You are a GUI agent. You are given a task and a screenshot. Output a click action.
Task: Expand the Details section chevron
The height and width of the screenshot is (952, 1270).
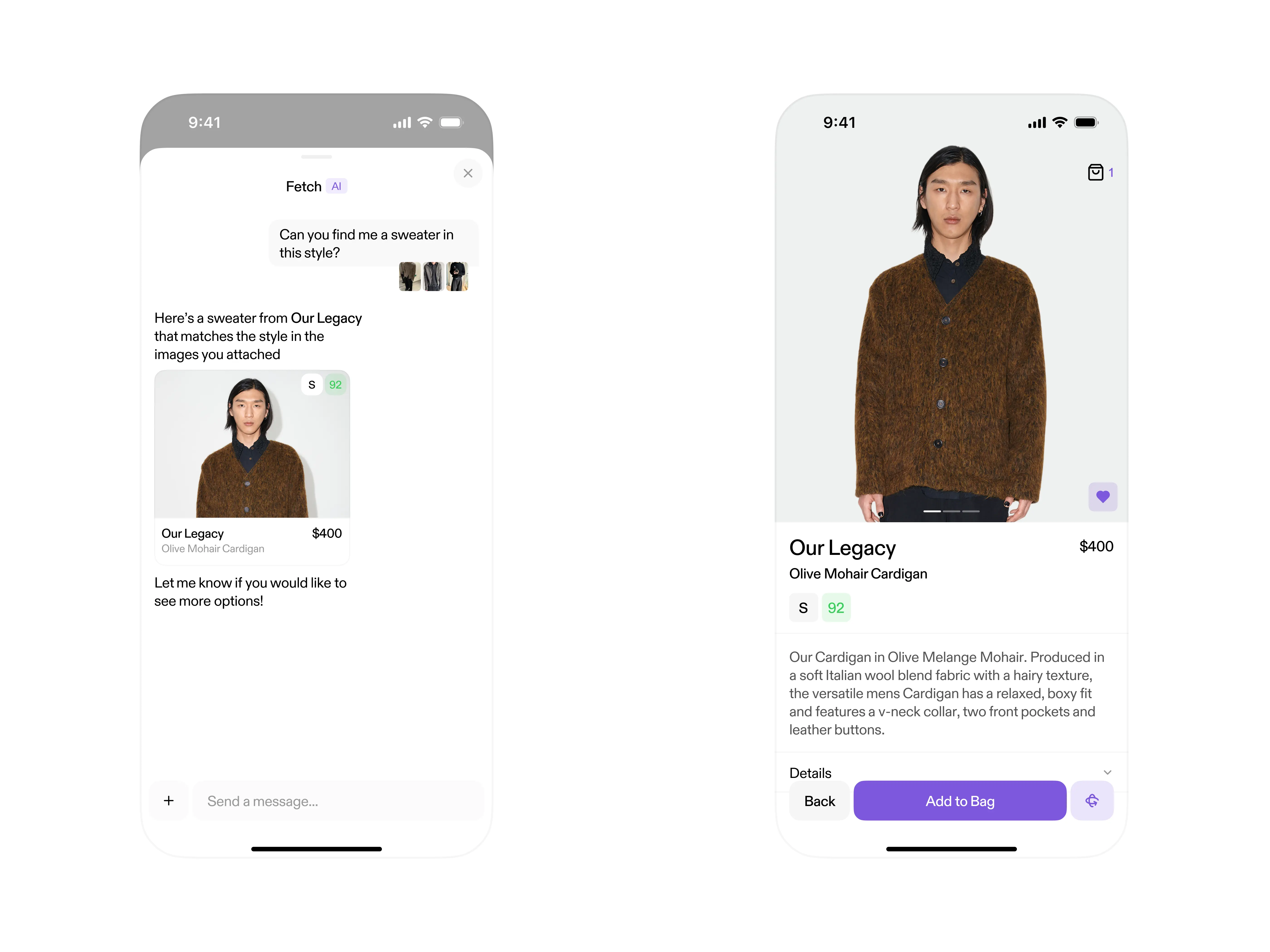point(1108,772)
